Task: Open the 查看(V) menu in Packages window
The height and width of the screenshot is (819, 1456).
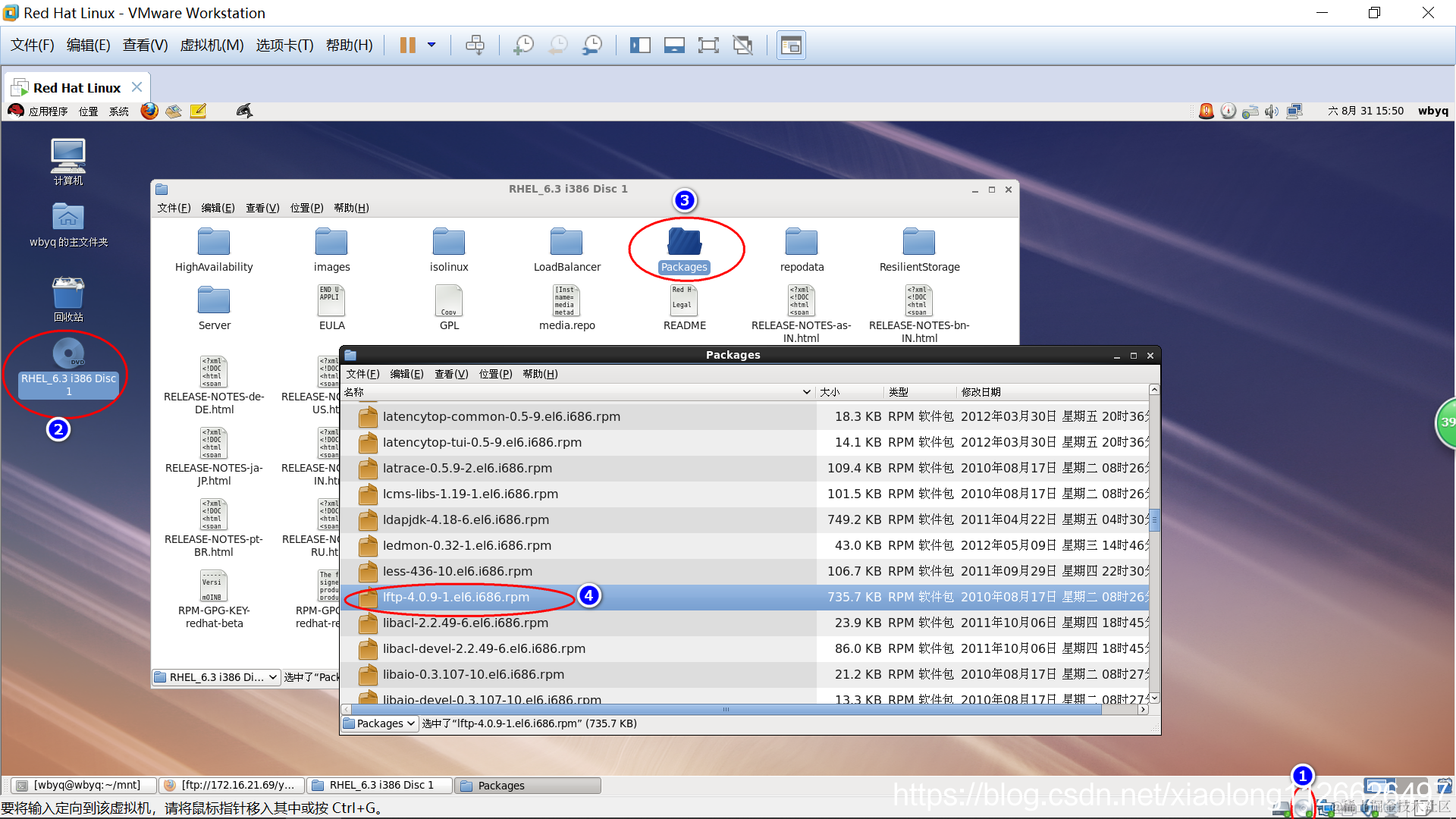Action: coord(450,374)
